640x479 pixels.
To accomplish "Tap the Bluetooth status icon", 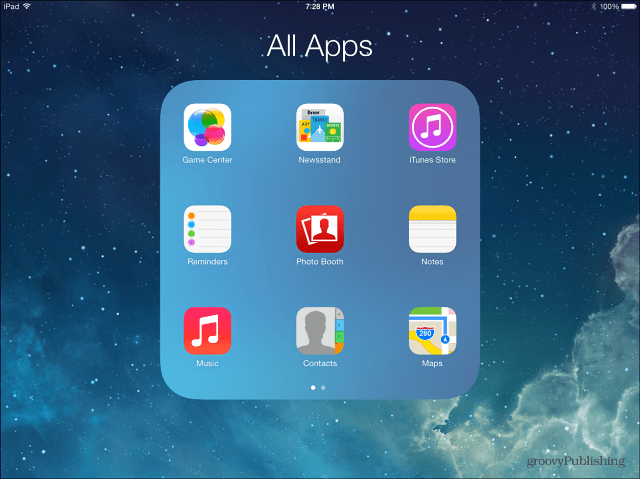I will (x=593, y=7).
